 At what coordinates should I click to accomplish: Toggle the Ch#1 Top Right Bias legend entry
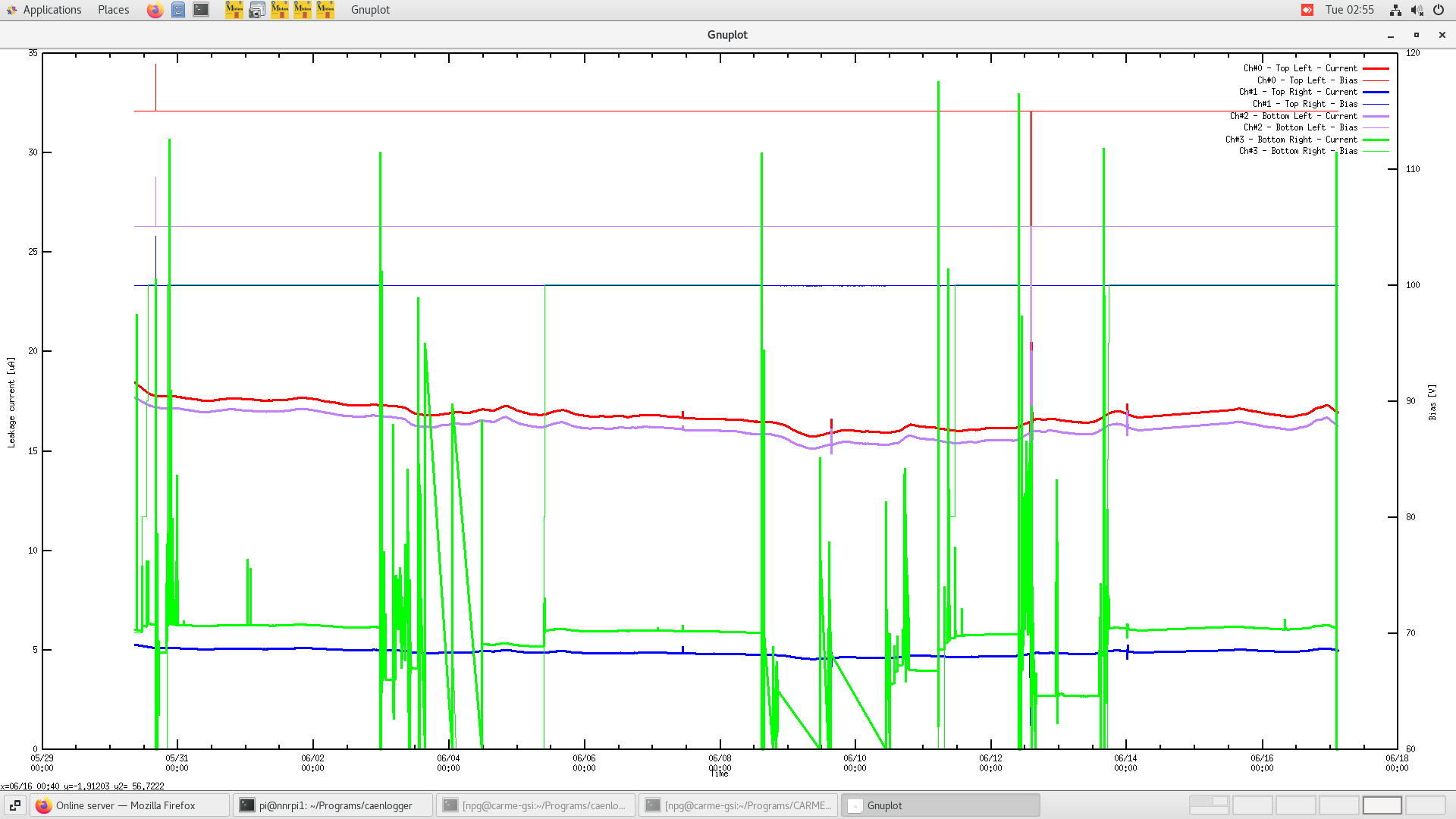point(1305,104)
